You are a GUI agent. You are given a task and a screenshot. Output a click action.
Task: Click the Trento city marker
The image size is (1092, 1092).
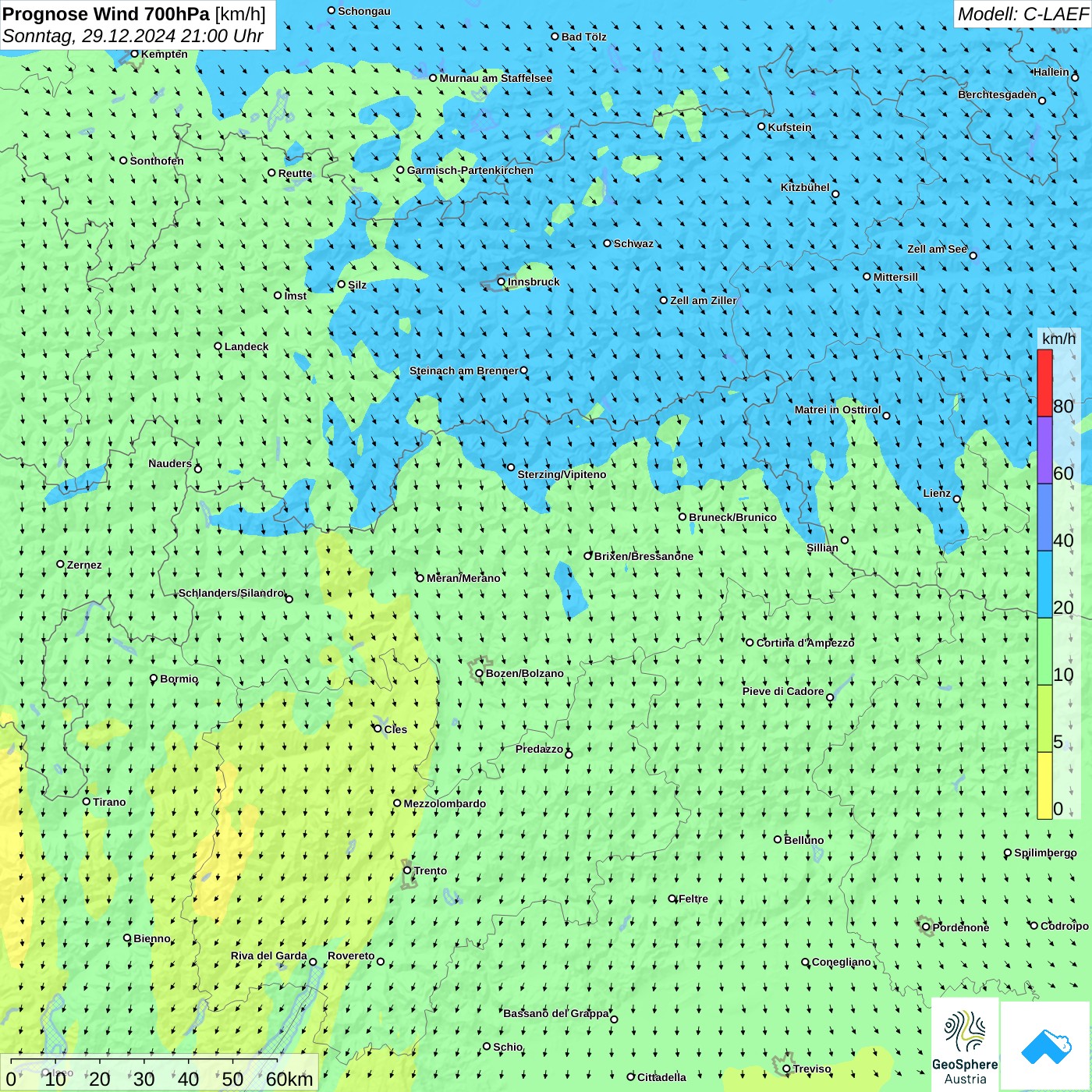pos(407,870)
